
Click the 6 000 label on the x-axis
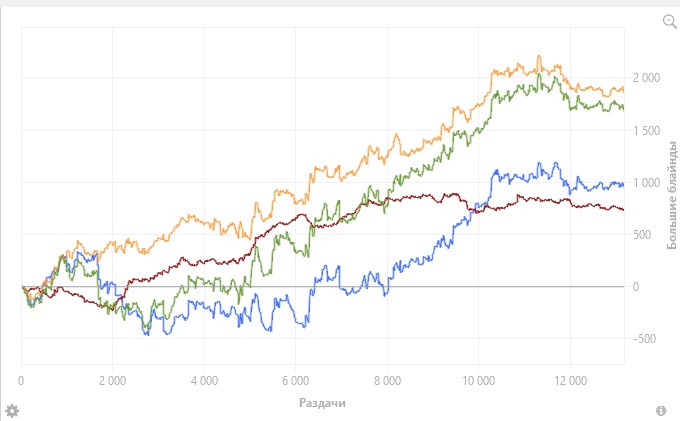point(295,381)
